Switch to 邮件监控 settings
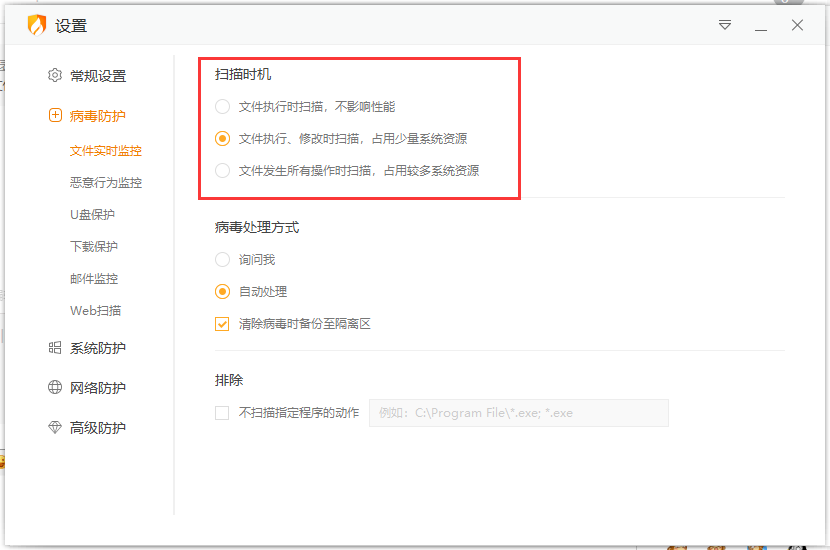Image resolution: width=830 pixels, height=550 pixels. pyautogui.click(x=94, y=279)
